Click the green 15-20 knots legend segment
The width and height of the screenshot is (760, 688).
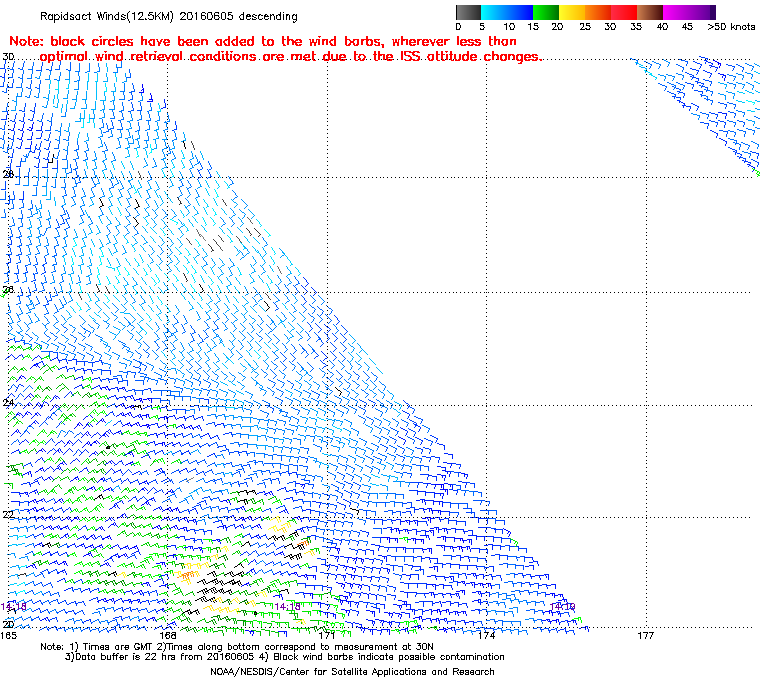pyautogui.click(x=546, y=12)
